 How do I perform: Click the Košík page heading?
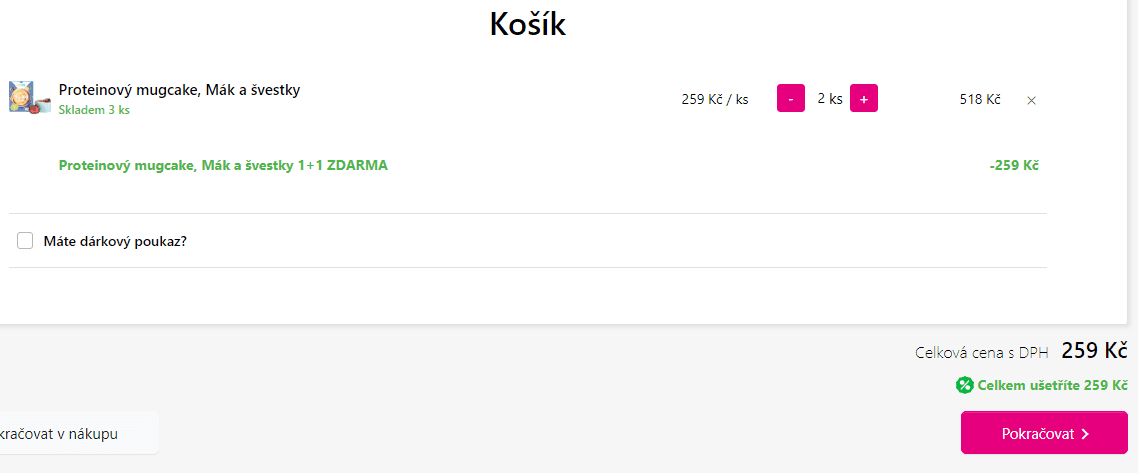(528, 24)
